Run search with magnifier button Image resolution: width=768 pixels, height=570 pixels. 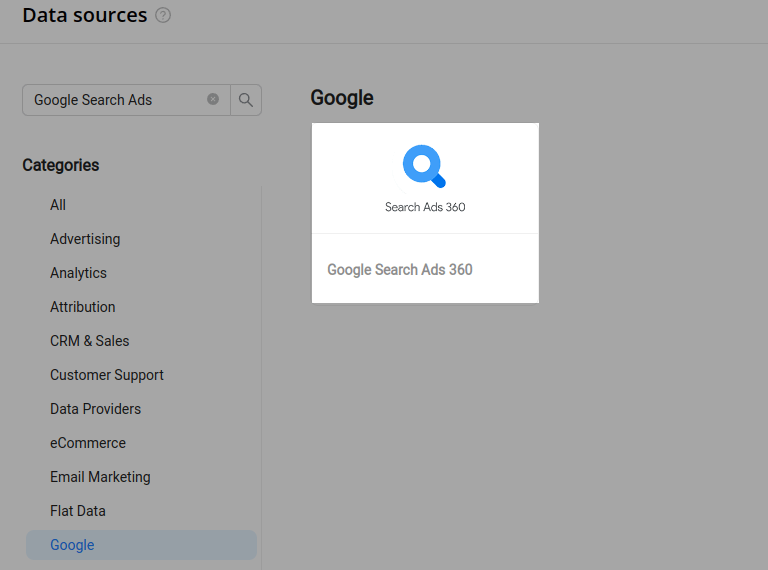(246, 100)
